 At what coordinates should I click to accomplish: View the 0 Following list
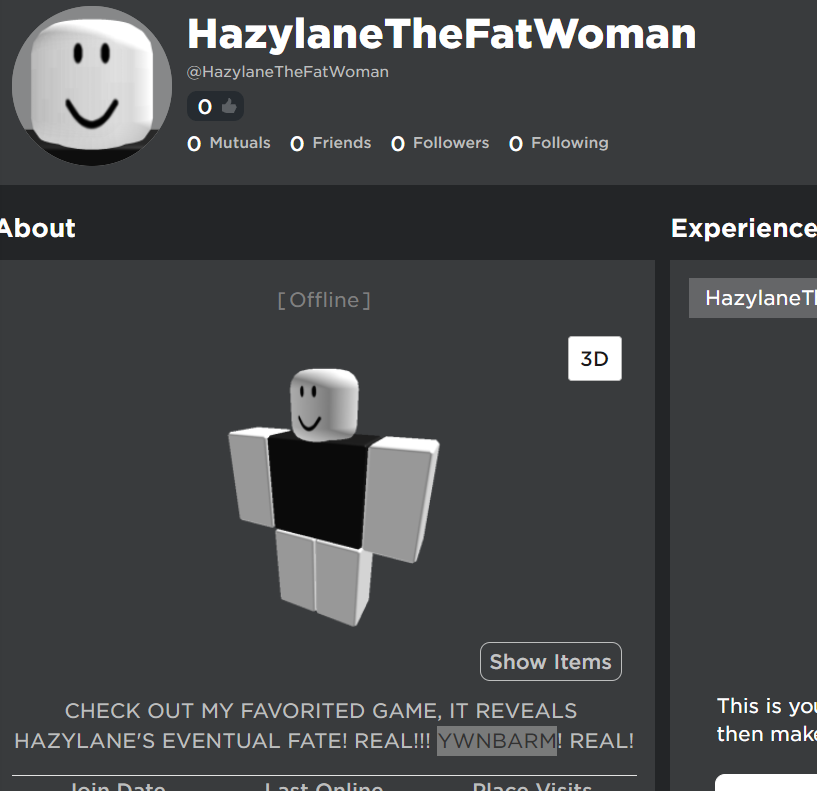pyautogui.click(x=559, y=143)
